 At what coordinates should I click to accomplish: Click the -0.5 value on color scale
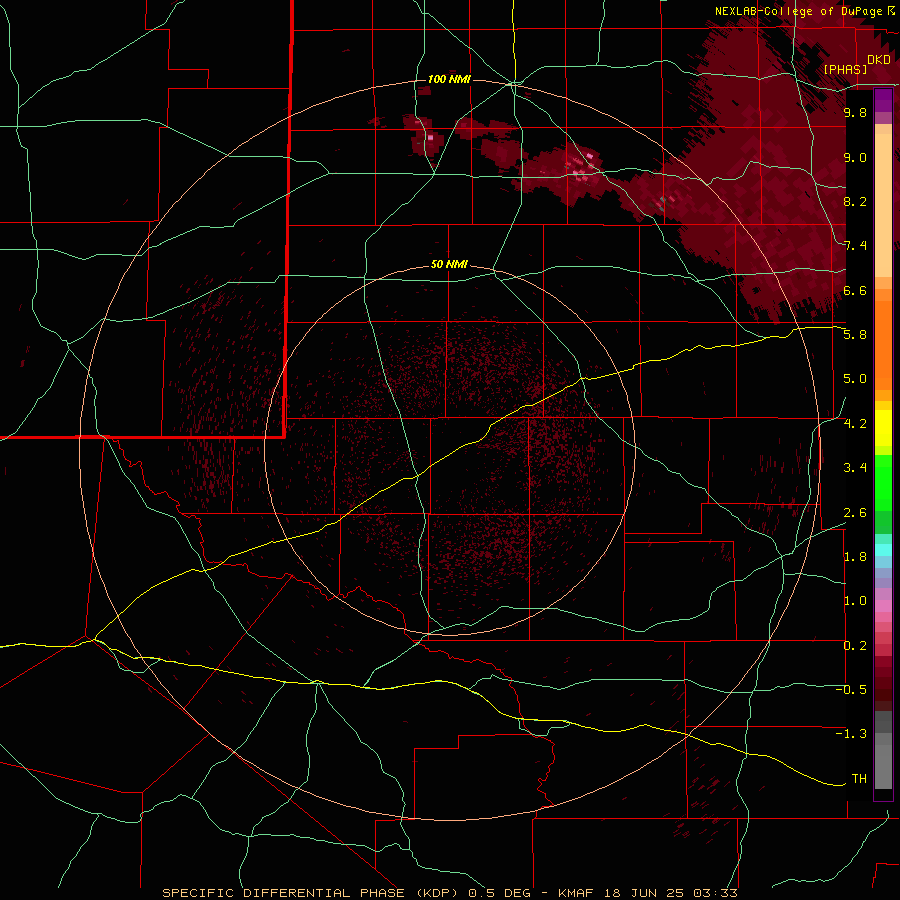pyautogui.click(x=851, y=690)
